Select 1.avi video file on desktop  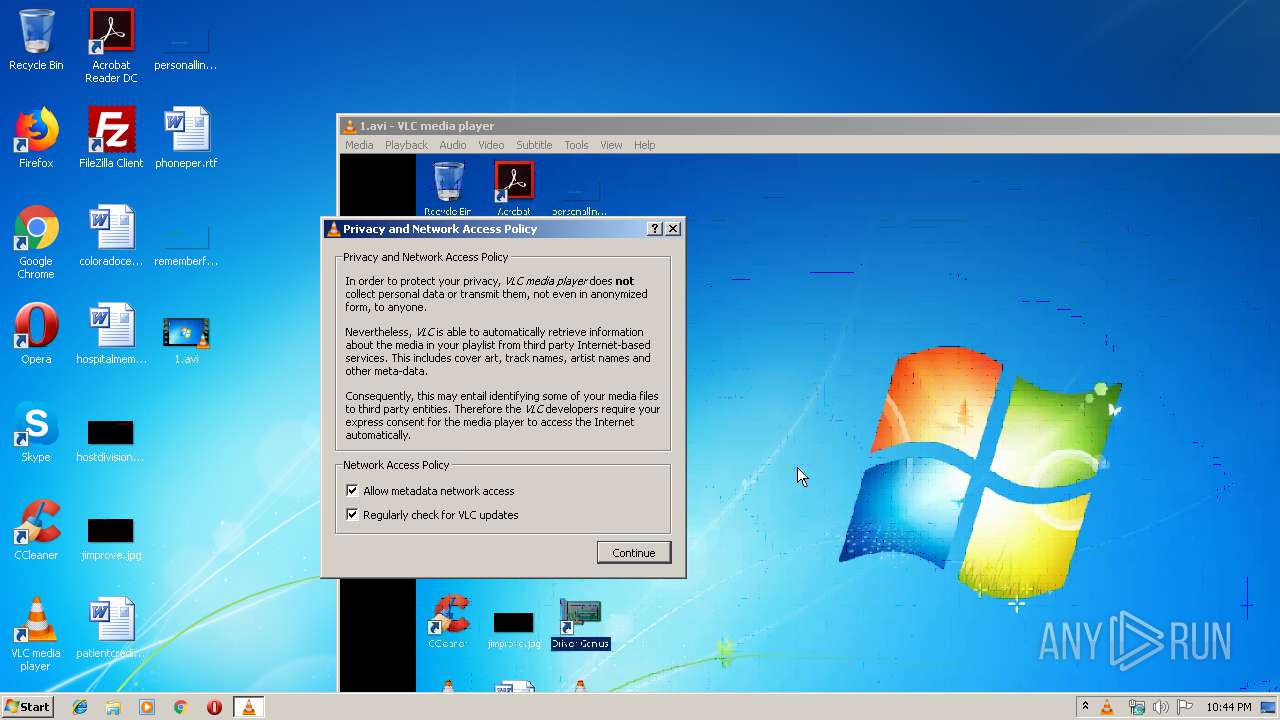[x=186, y=340]
